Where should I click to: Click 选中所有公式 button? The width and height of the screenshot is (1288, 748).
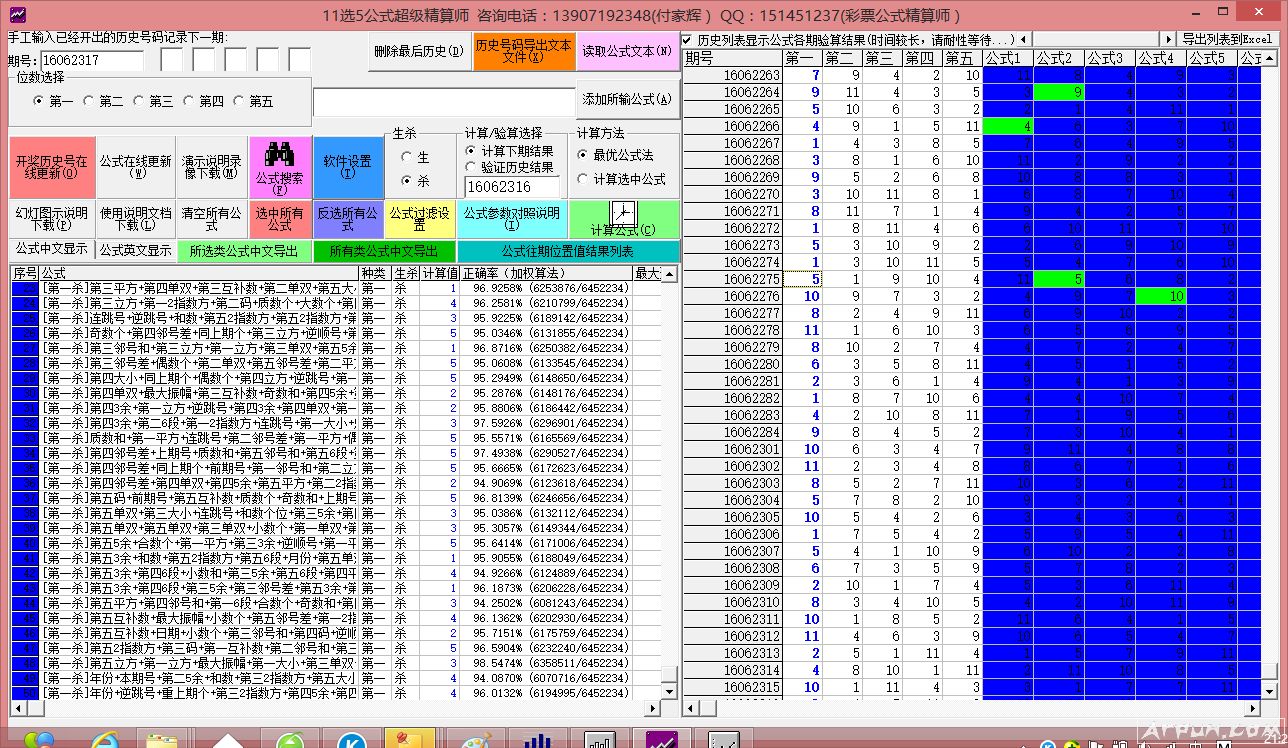(x=280, y=219)
